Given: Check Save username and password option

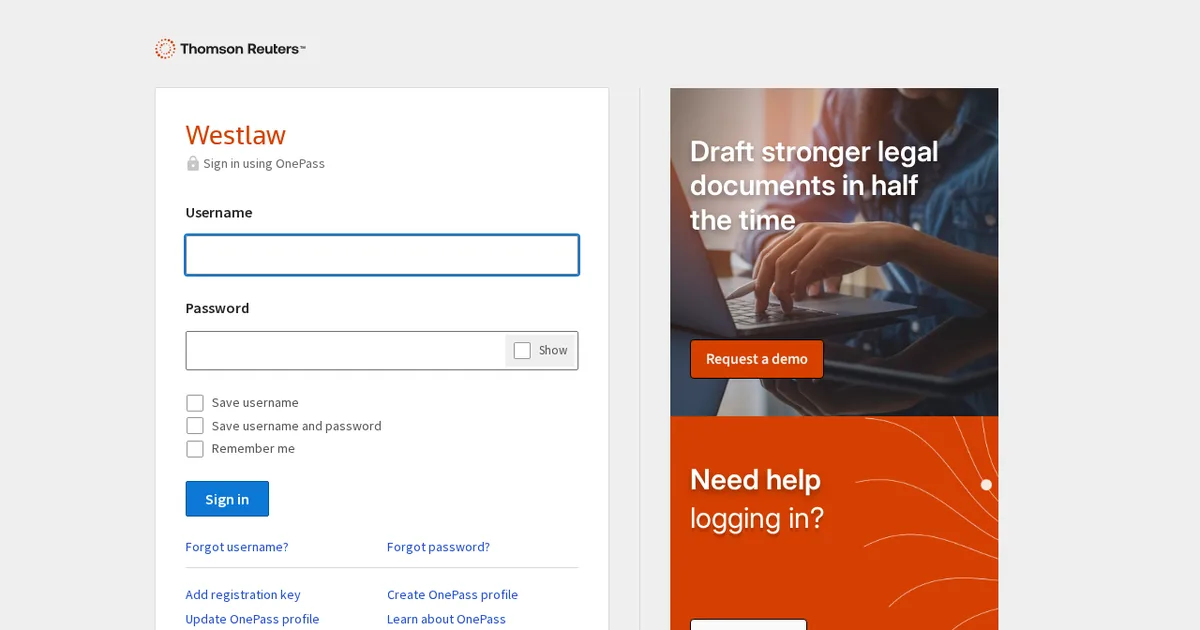Looking at the screenshot, I should point(195,426).
